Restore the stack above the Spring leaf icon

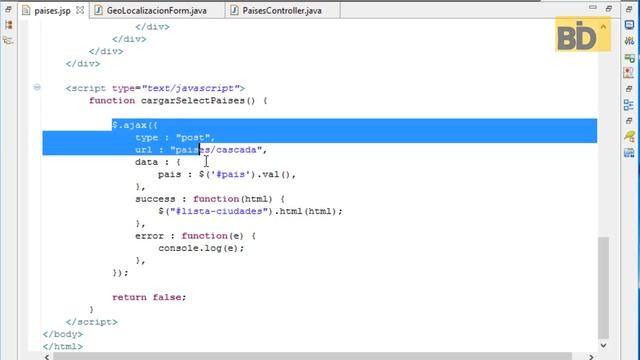(629, 121)
